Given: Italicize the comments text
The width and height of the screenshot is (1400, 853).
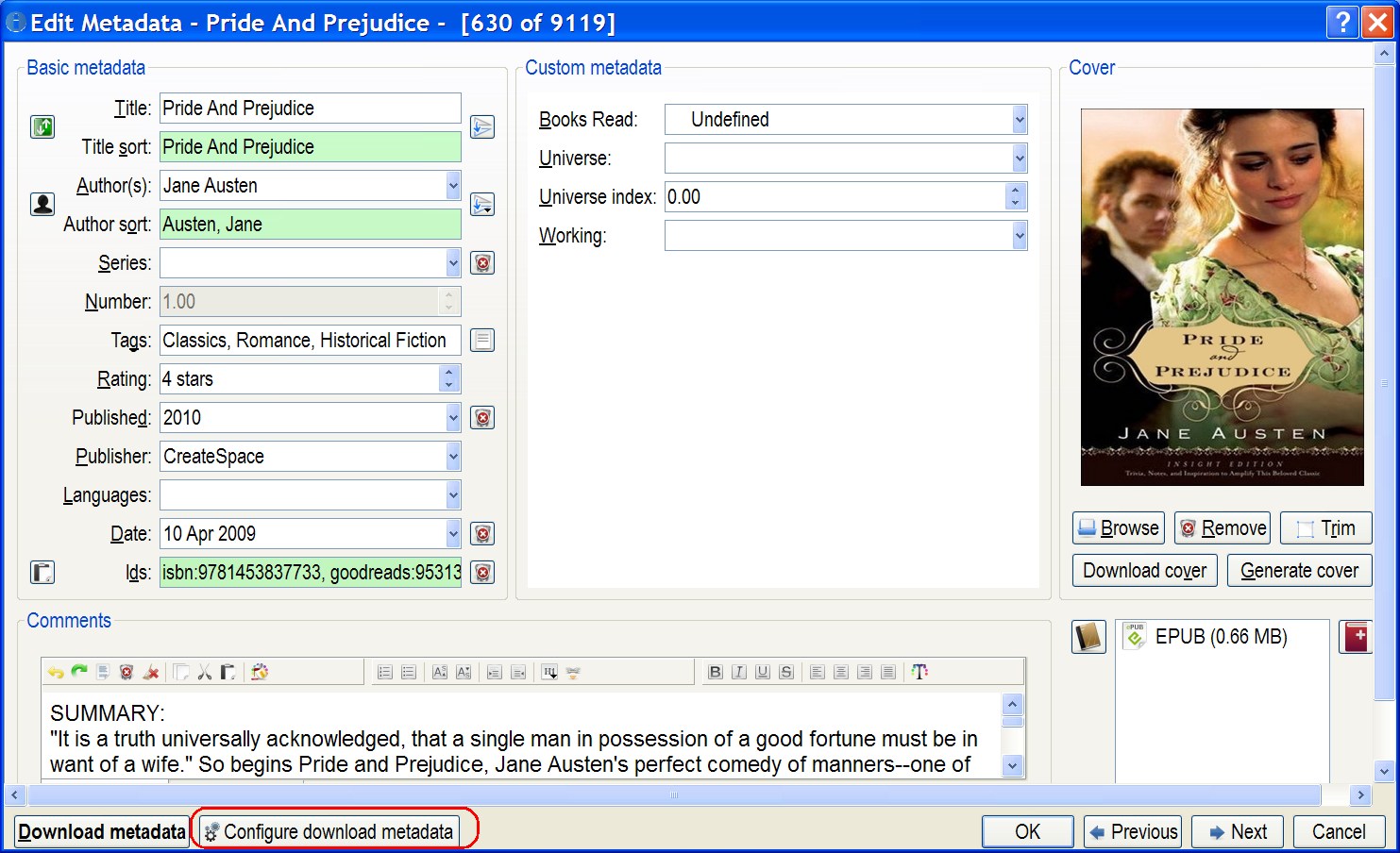Looking at the screenshot, I should pyautogui.click(x=739, y=672).
